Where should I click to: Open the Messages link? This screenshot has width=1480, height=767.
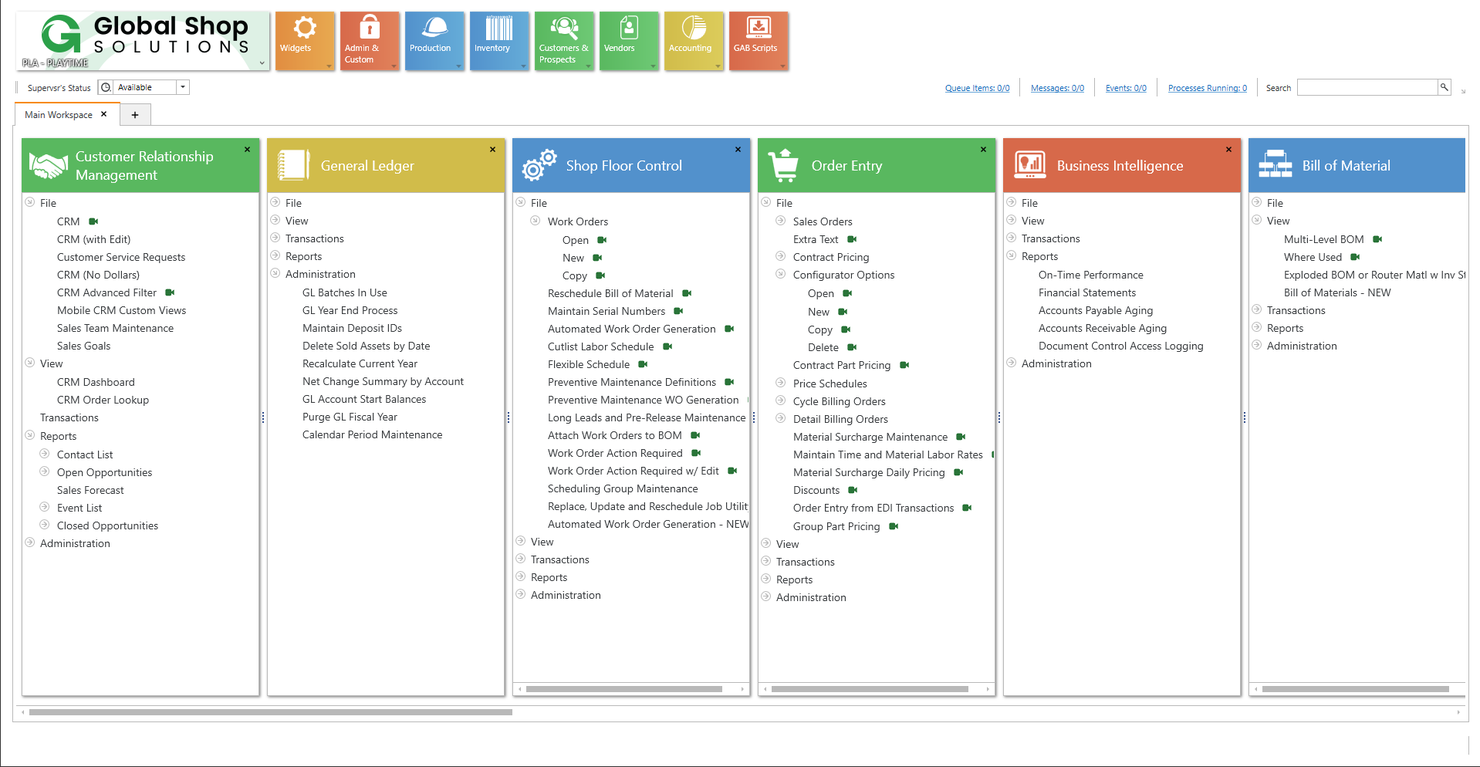pos(1057,88)
